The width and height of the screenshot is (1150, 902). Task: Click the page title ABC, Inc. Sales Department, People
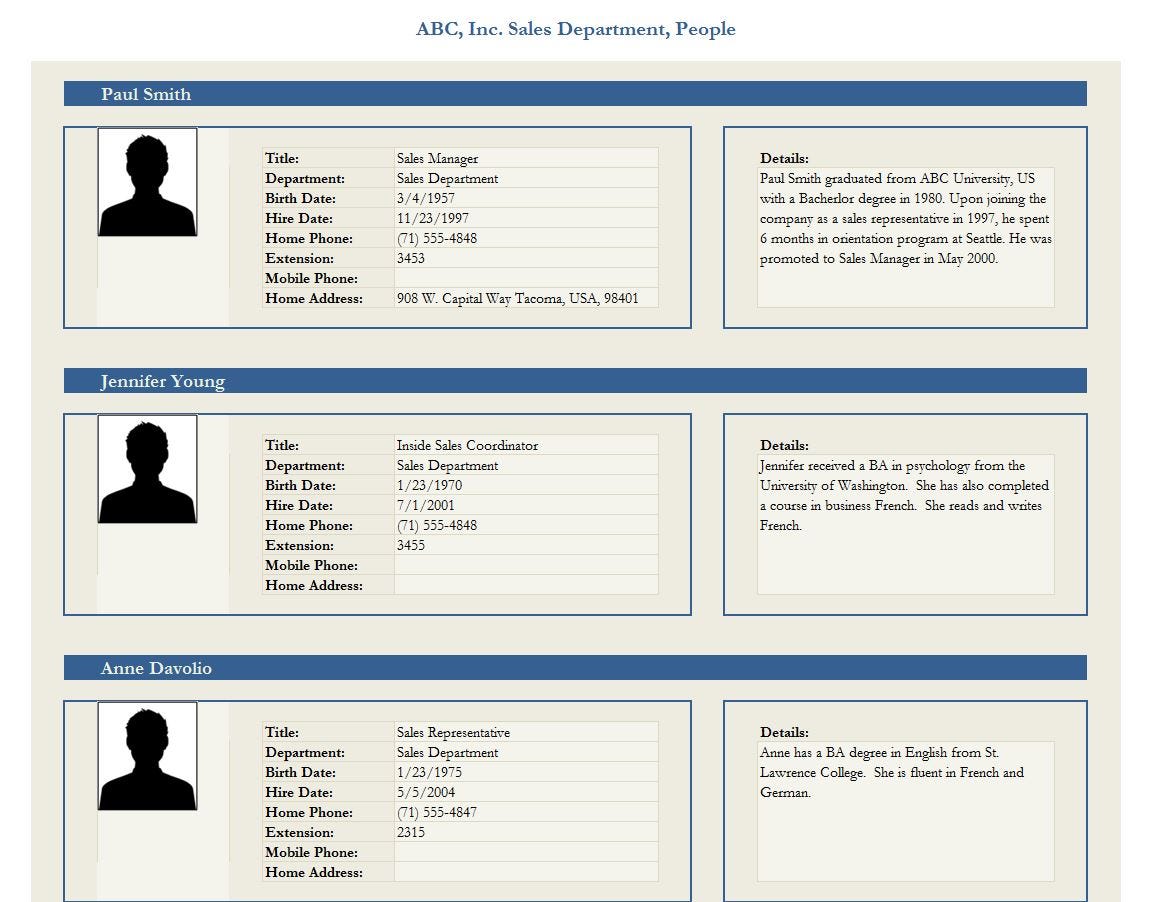[x=576, y=29]
